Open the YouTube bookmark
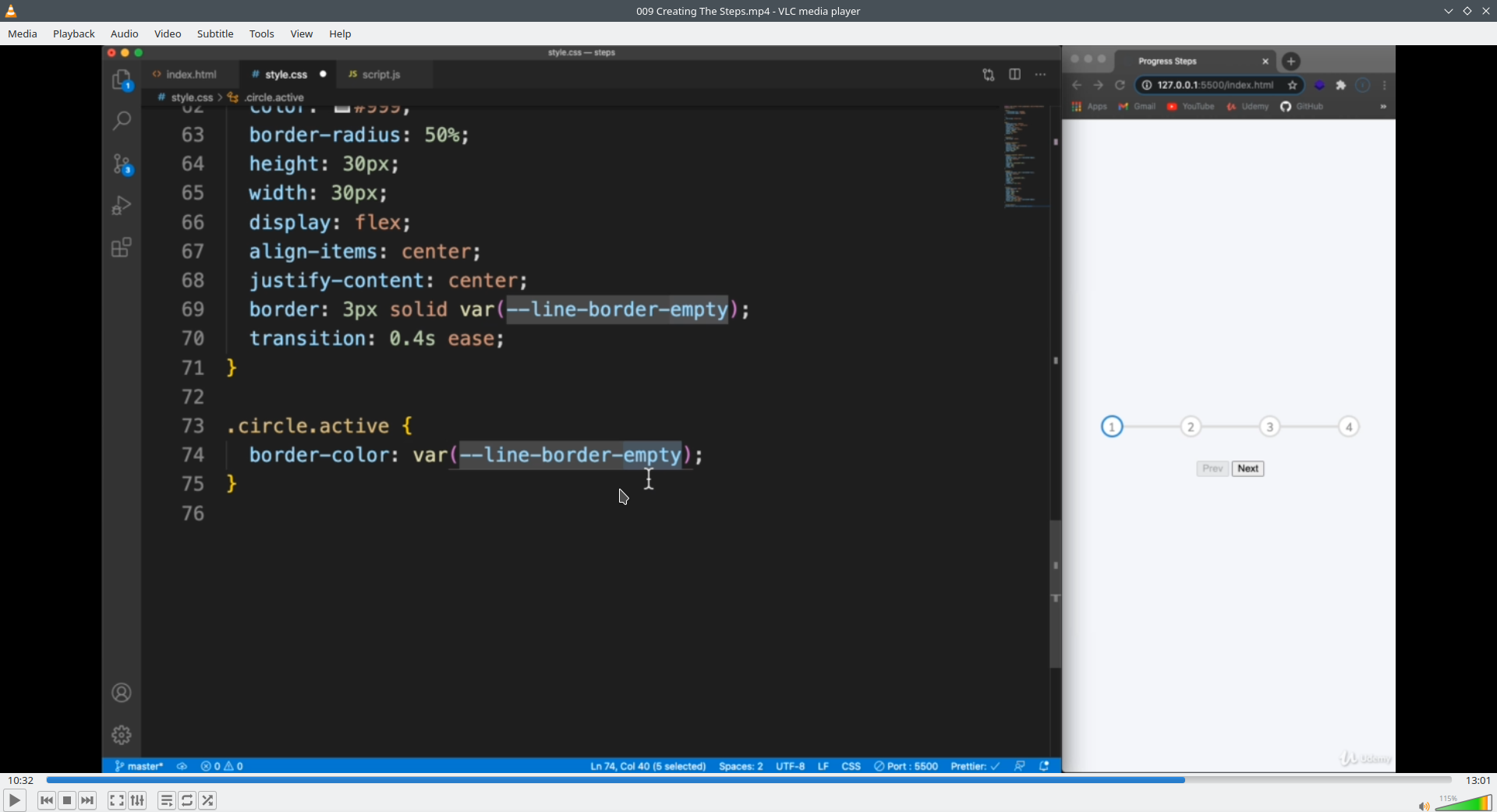Screen dimensions: 1497x812 [x=1191, y=107]
